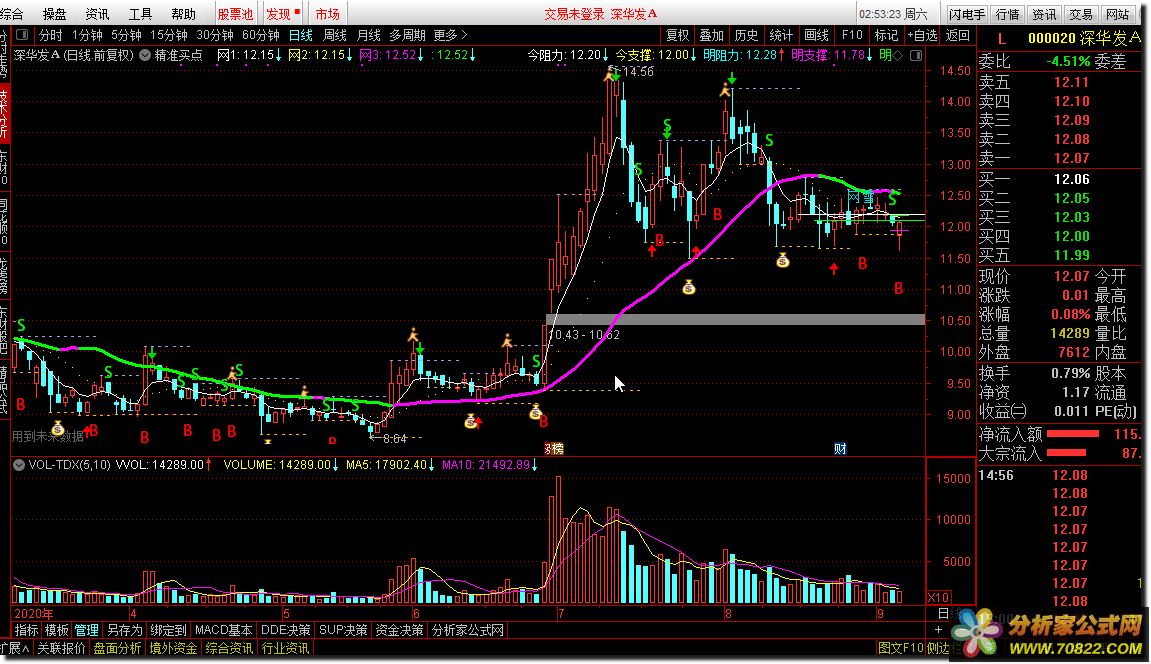The image size is (1151, 664).
Task: Select the 周线 period
Action: click(x=335, y=34)
